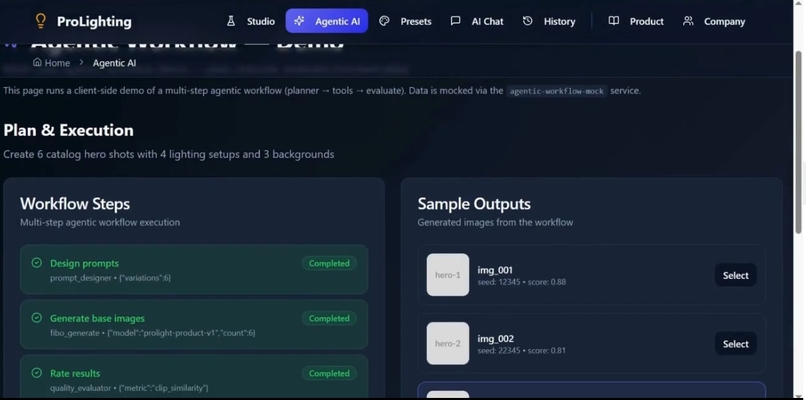Click the Create 6 catalog hero shots description
806x400 pixels.
(x=169, y=154)
